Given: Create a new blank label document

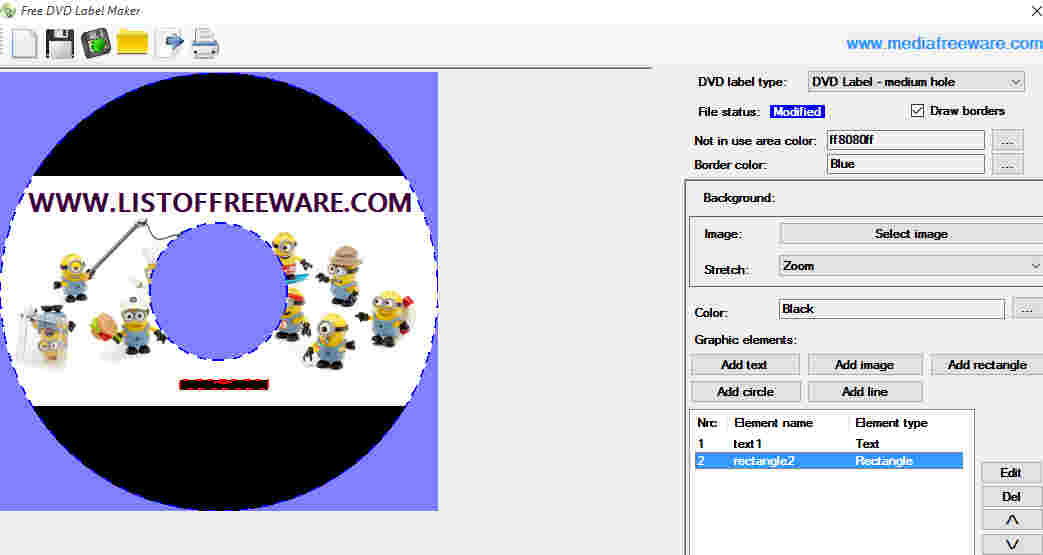Looking at the screenshot, I should [24, 44].
